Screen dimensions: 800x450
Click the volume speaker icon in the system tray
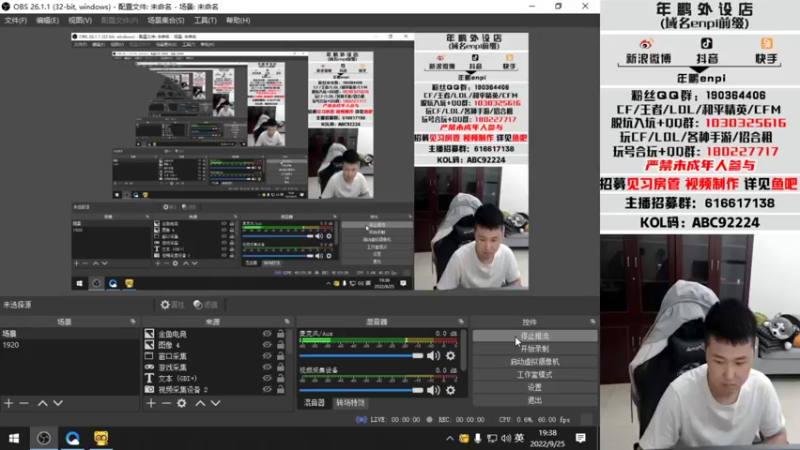coord(506,438)
